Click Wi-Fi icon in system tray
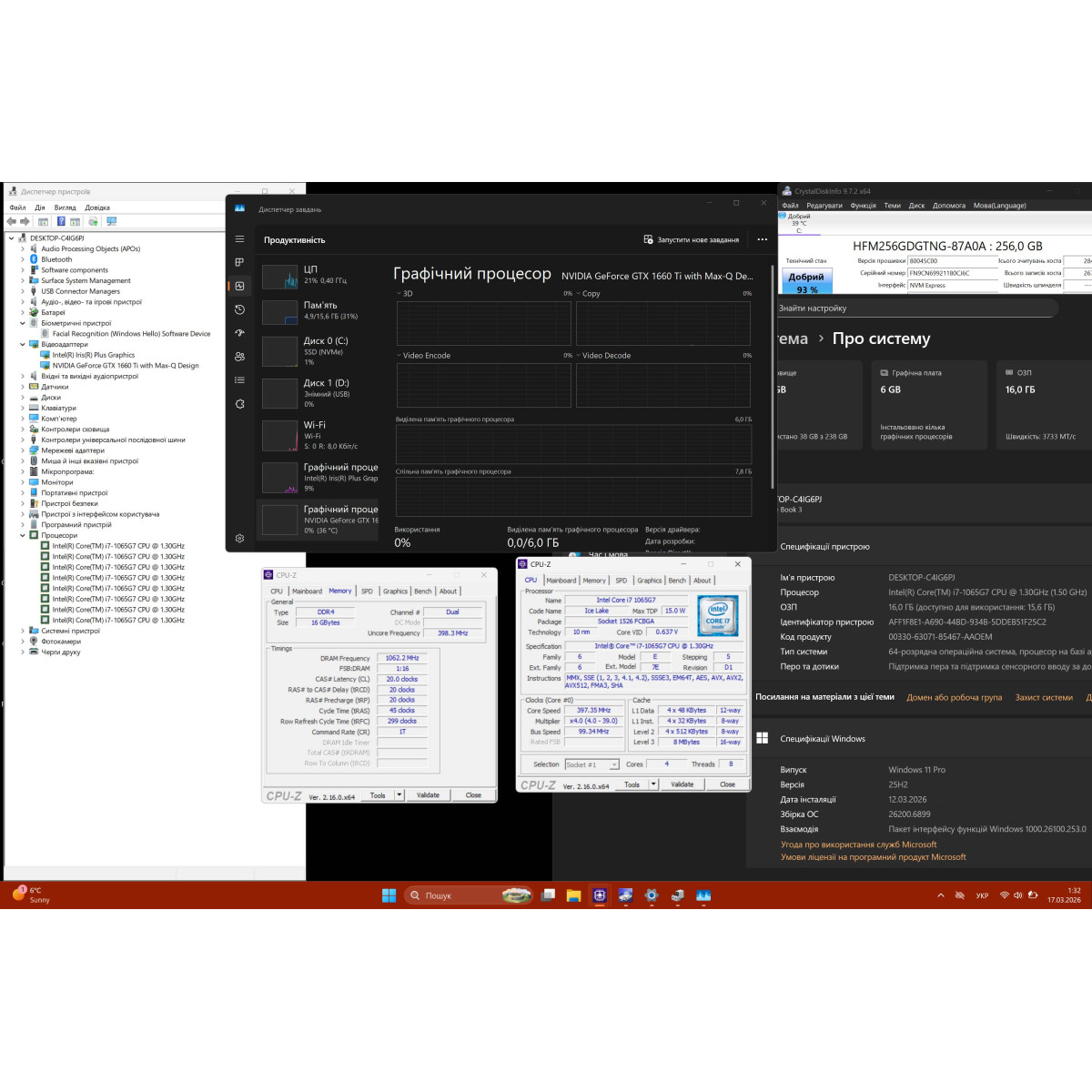 (x=1005, y=895)
